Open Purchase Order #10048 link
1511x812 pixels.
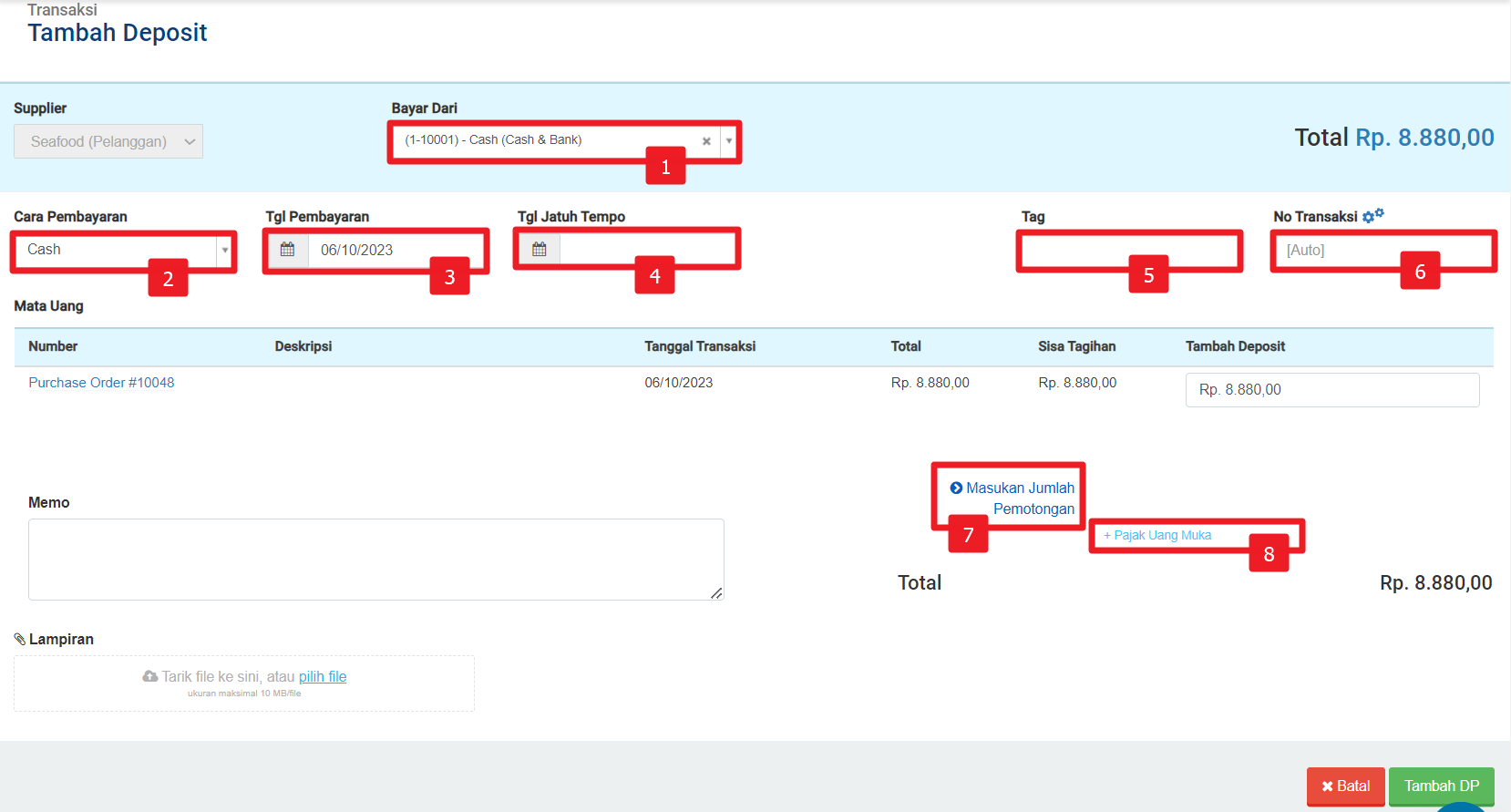point(101,383)
